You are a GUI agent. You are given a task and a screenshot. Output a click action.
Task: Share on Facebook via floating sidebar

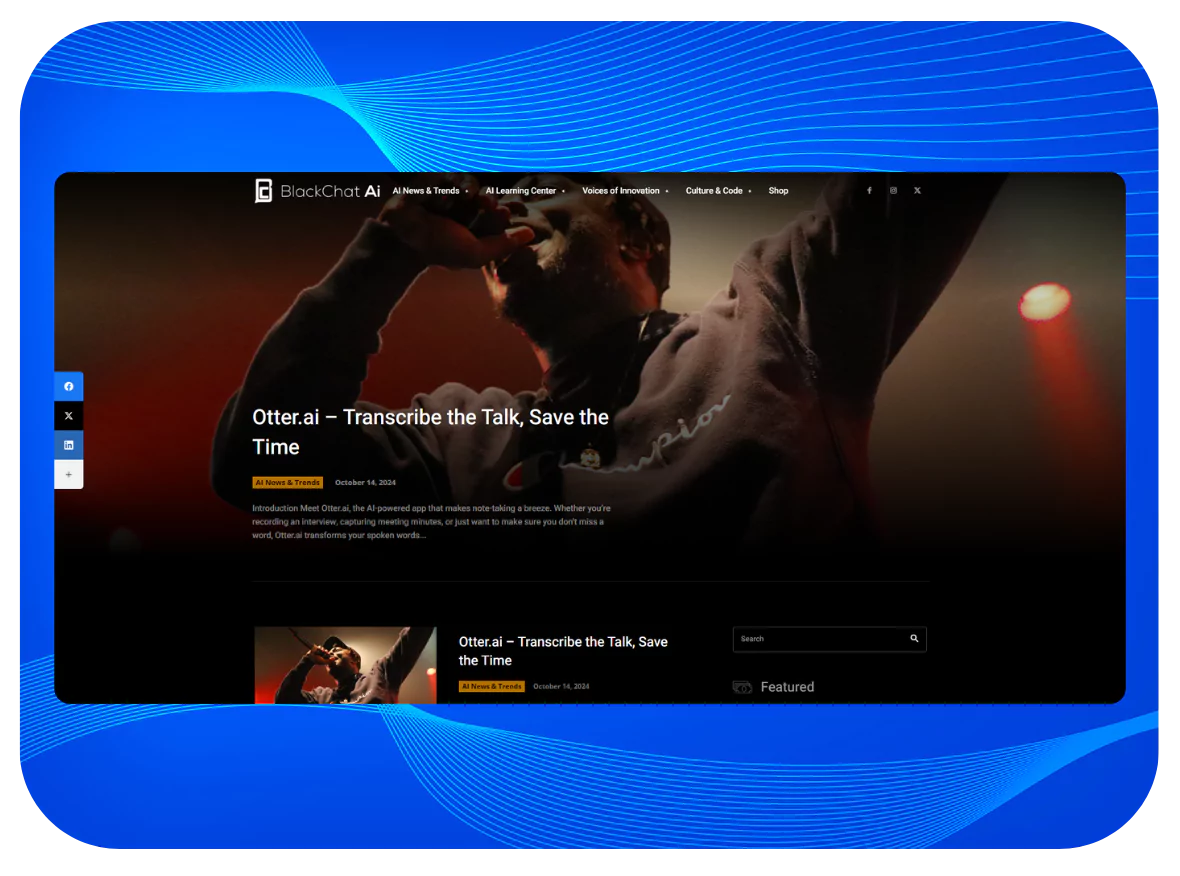(x=69, y=386)
